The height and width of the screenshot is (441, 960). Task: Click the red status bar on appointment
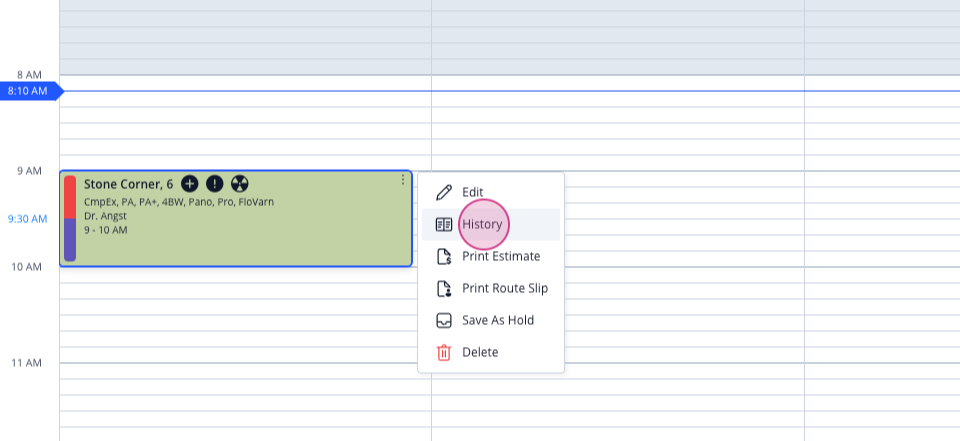pyautogui.click(x=70, y=197)
